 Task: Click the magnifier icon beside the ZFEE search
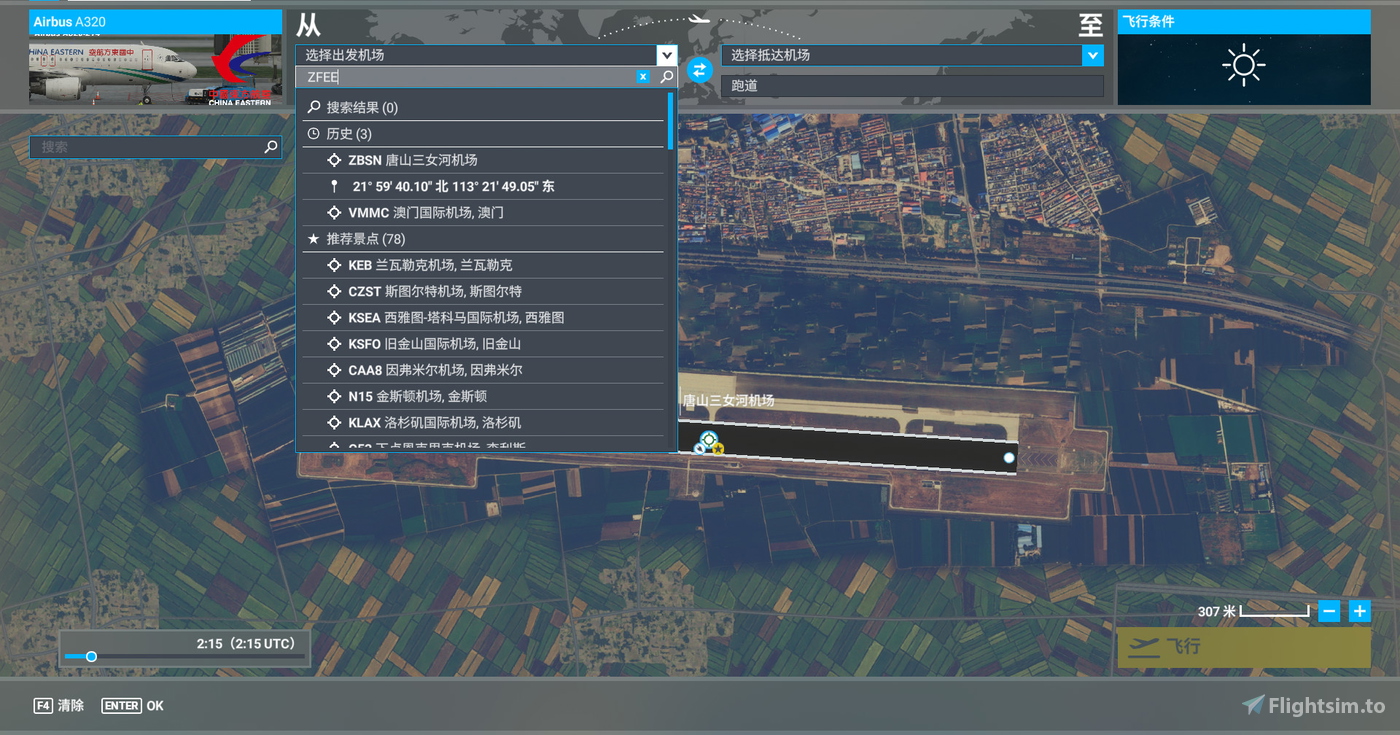665,76
